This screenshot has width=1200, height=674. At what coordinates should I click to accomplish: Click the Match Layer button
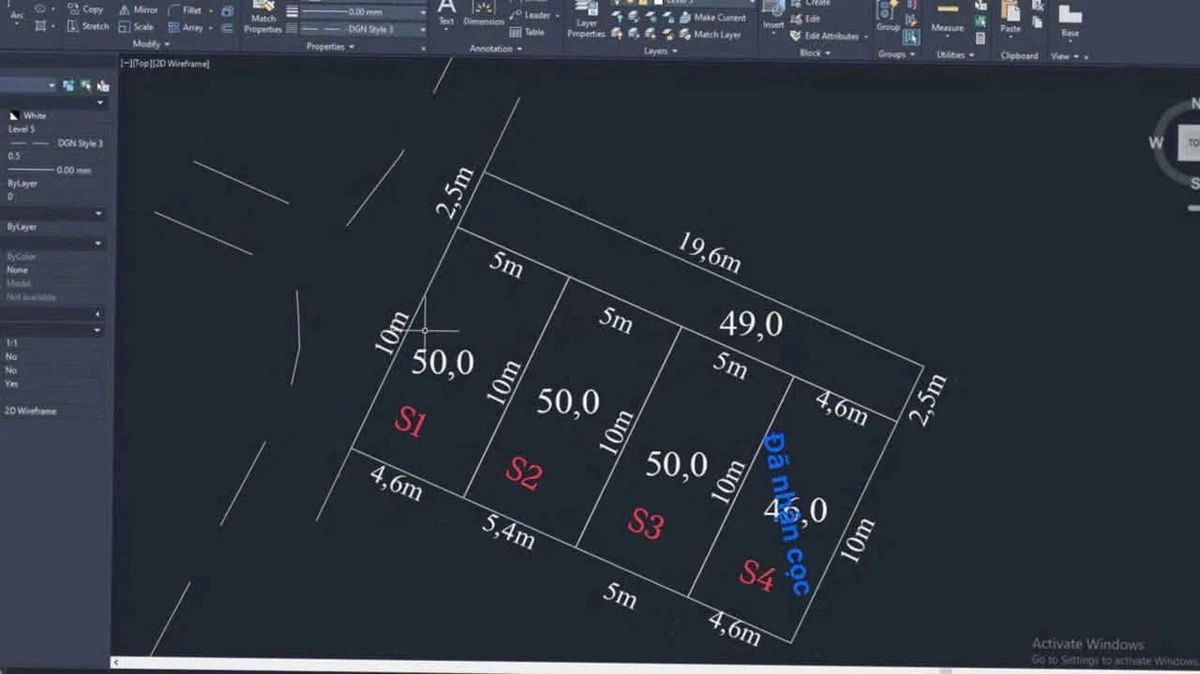click(709, 34)
